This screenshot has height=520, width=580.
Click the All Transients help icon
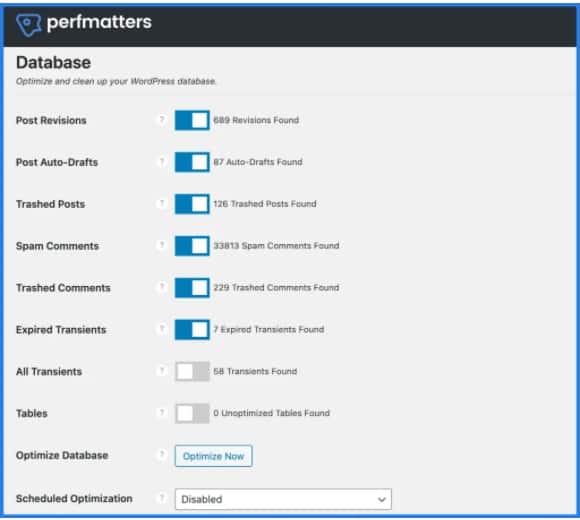tap(162, 371)
